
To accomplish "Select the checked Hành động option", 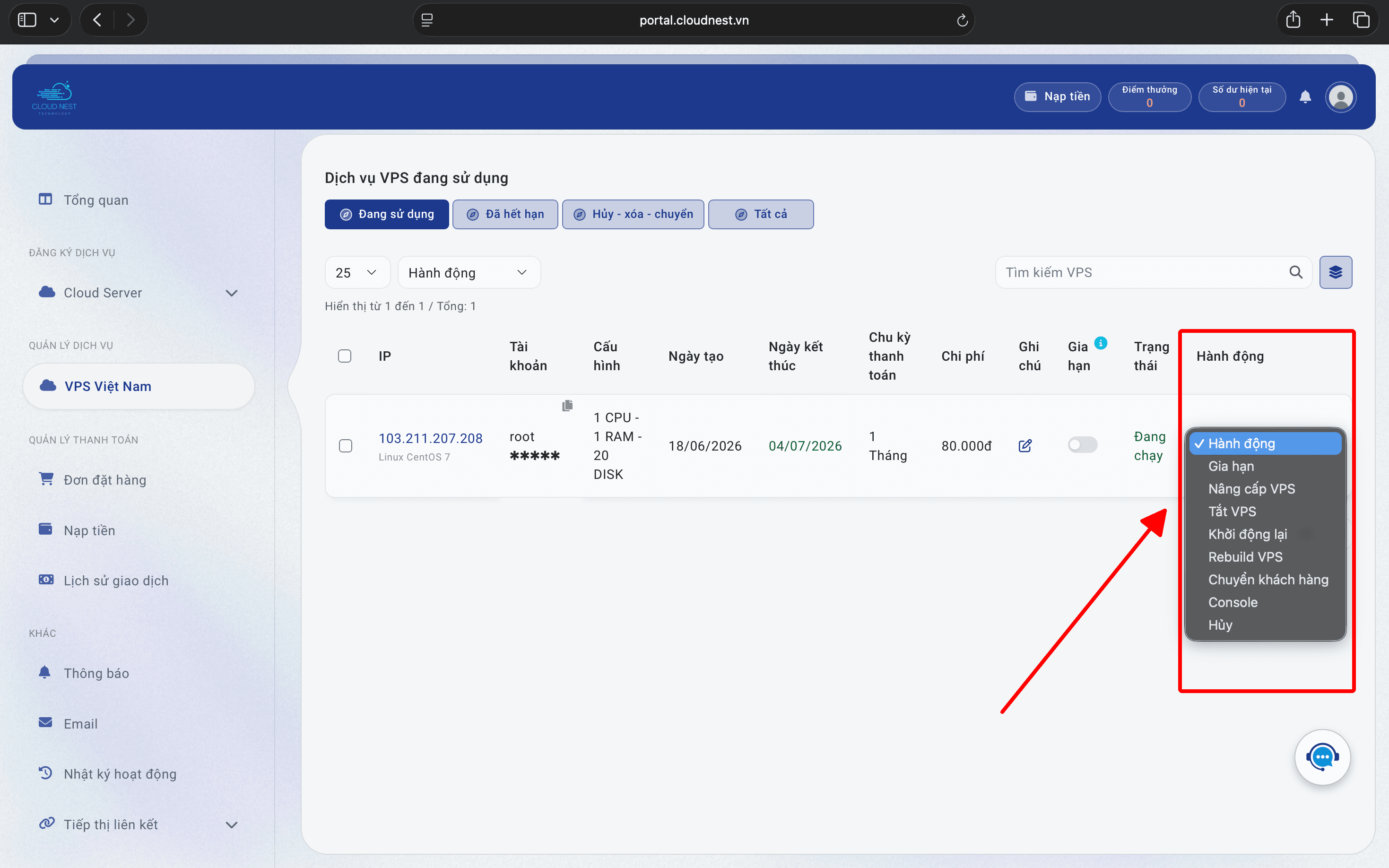I will point(1266,443).
